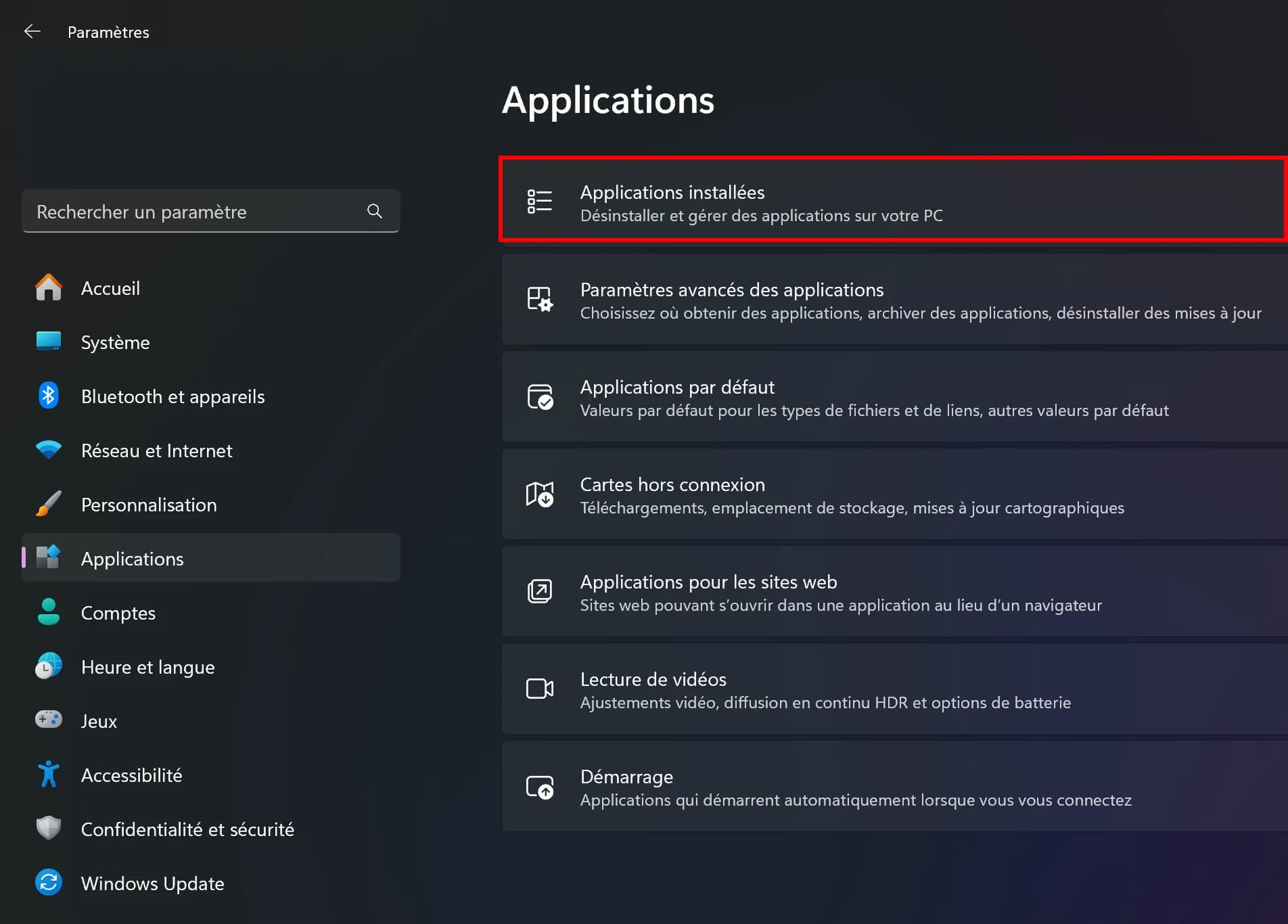
Task: Click the Accessibilité person icon
Action: 48,775
